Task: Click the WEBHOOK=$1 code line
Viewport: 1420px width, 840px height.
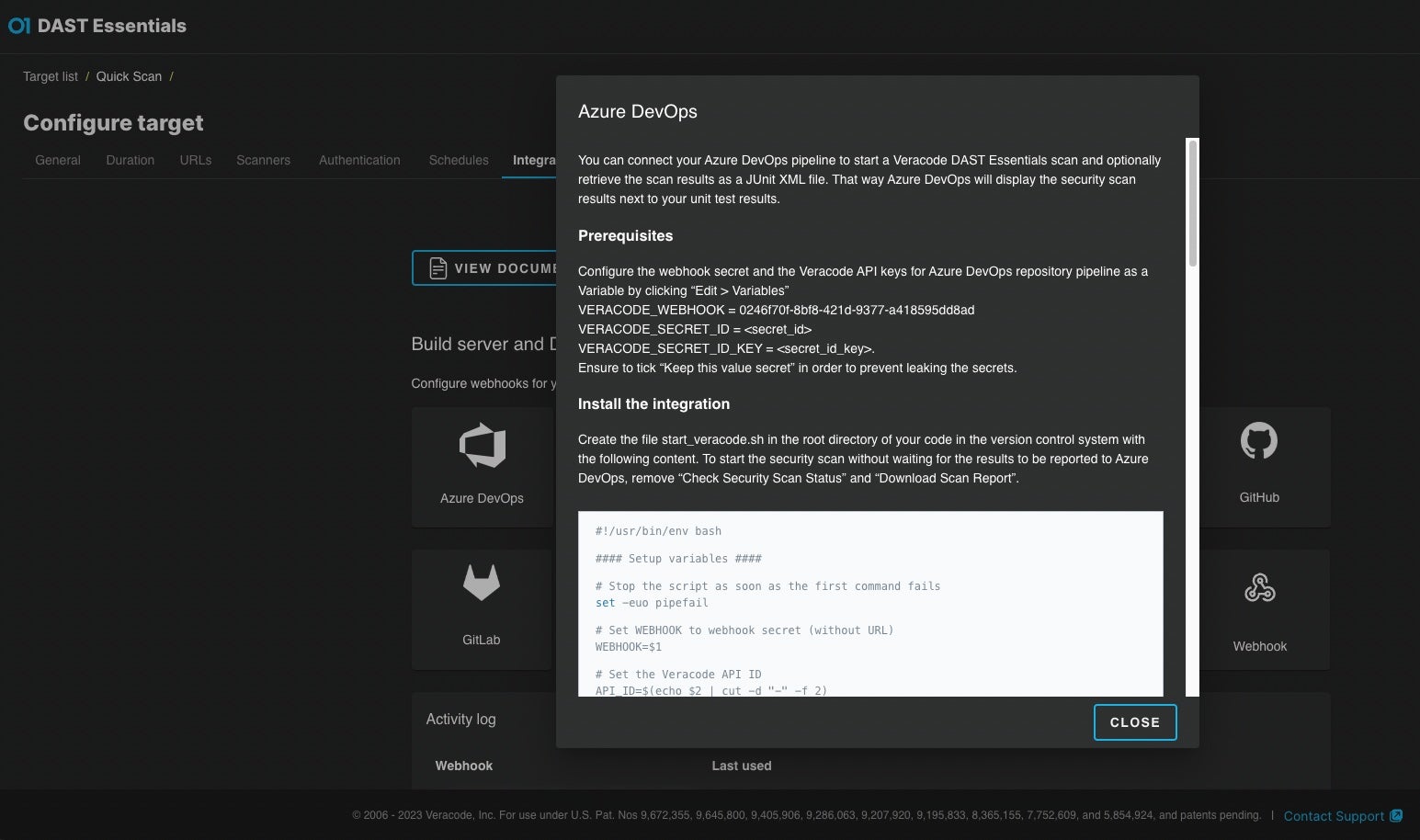Action: 629,647
